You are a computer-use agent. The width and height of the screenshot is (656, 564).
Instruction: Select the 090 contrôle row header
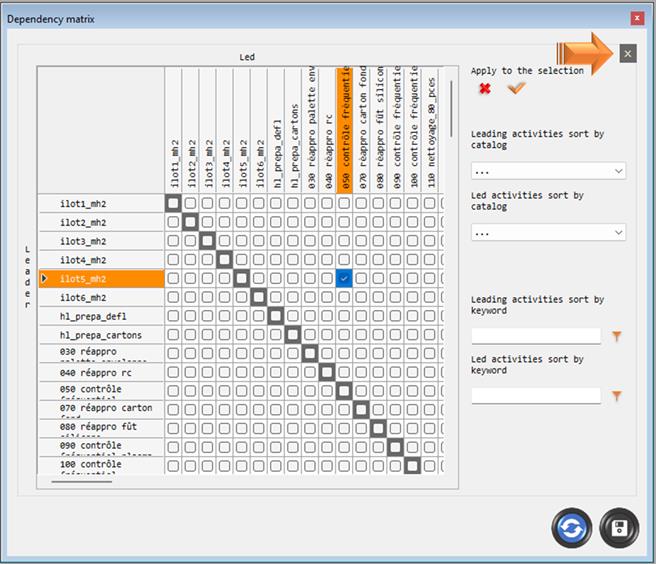[101, 447]
